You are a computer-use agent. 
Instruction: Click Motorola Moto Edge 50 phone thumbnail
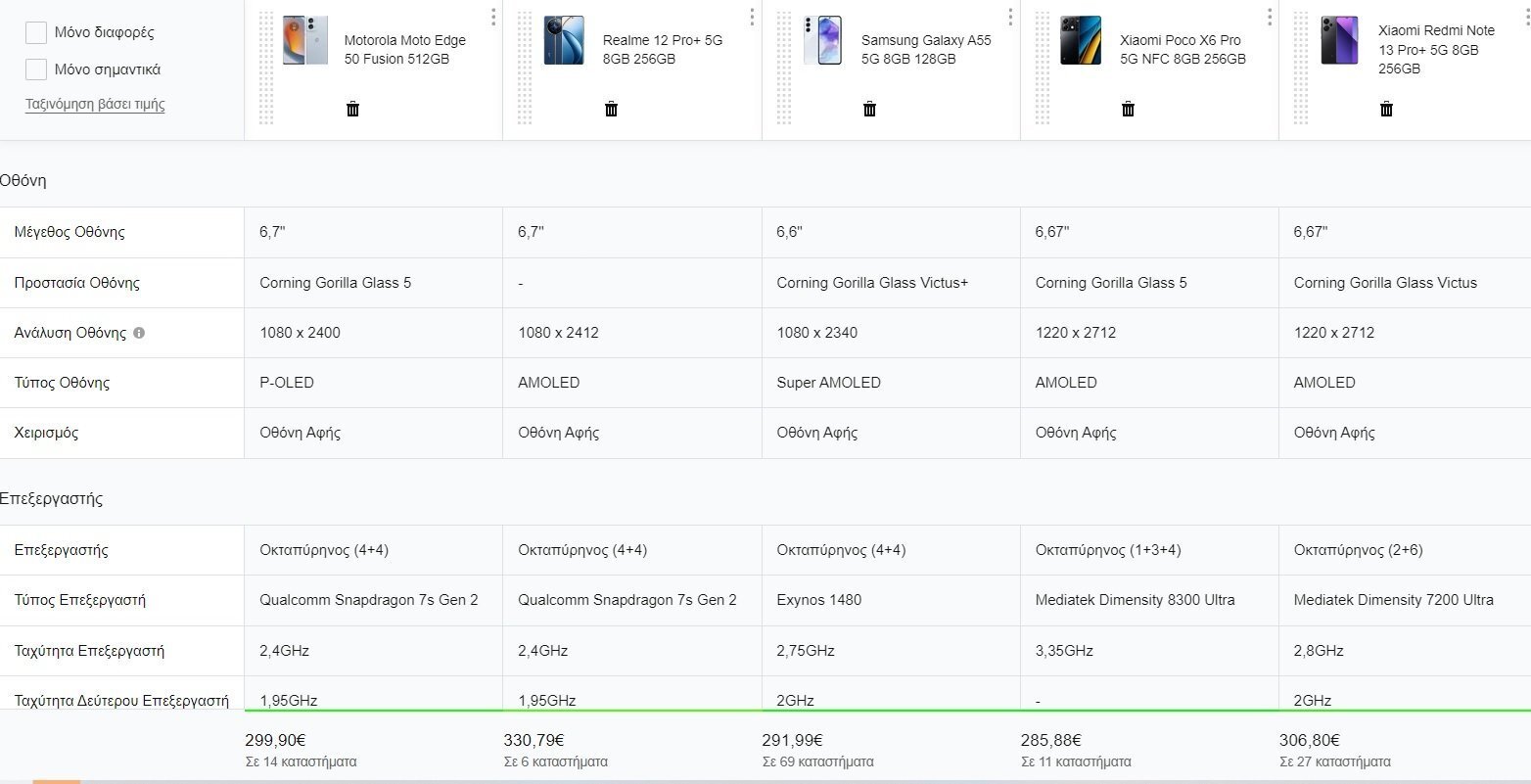(x=305, y=40)
